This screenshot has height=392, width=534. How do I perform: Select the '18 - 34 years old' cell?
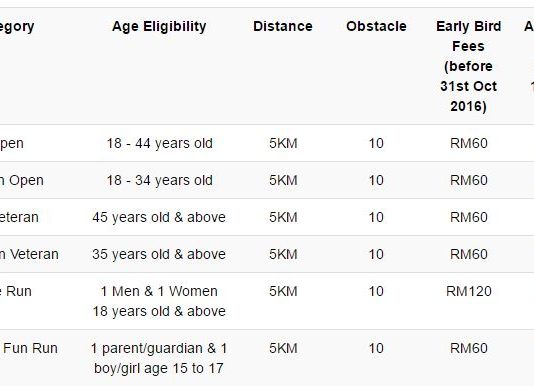(159, 181)
